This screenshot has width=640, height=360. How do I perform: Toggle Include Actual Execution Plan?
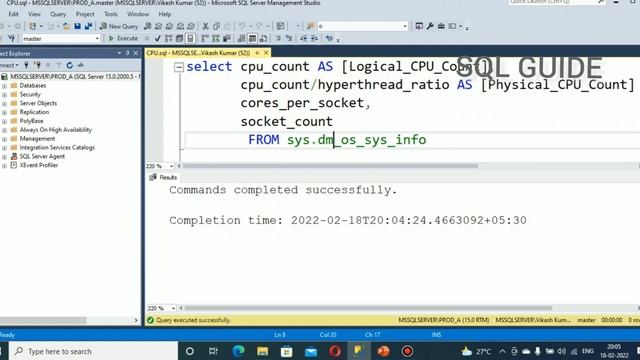[x=205, y=38]
